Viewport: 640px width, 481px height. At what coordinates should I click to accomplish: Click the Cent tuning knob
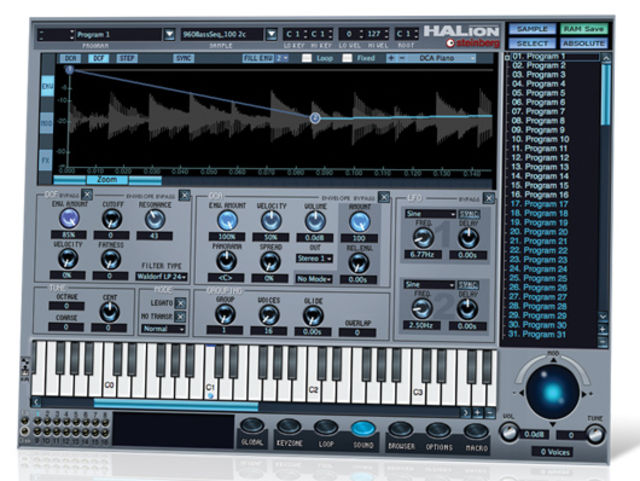pos(109,312)
